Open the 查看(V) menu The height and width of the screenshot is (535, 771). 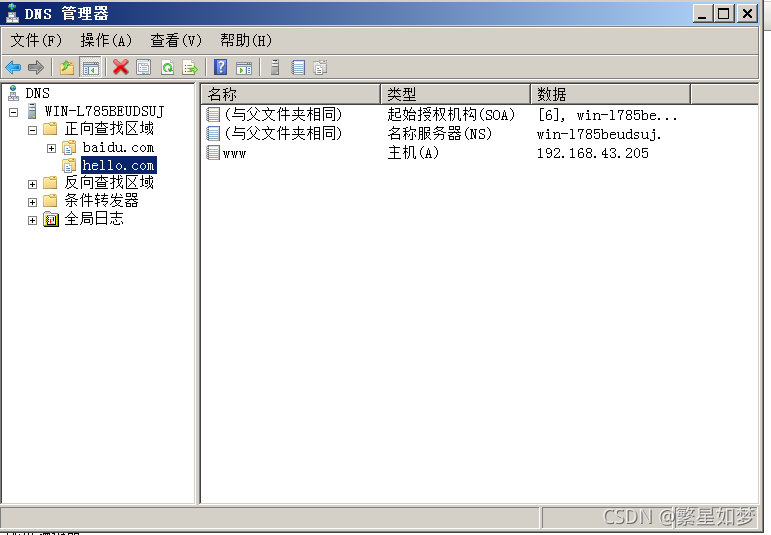[x=176, y=40]
